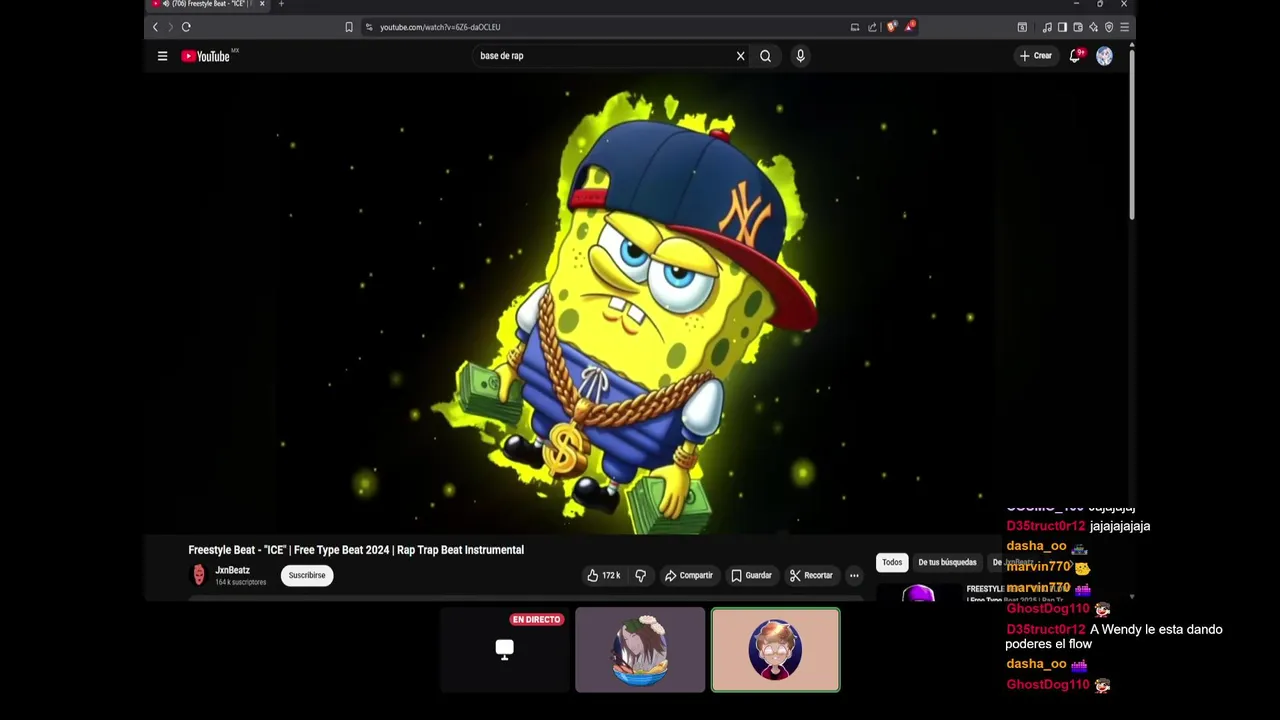The image size is (1280, 720).
Task: Dislike the video
Action: 641,575
